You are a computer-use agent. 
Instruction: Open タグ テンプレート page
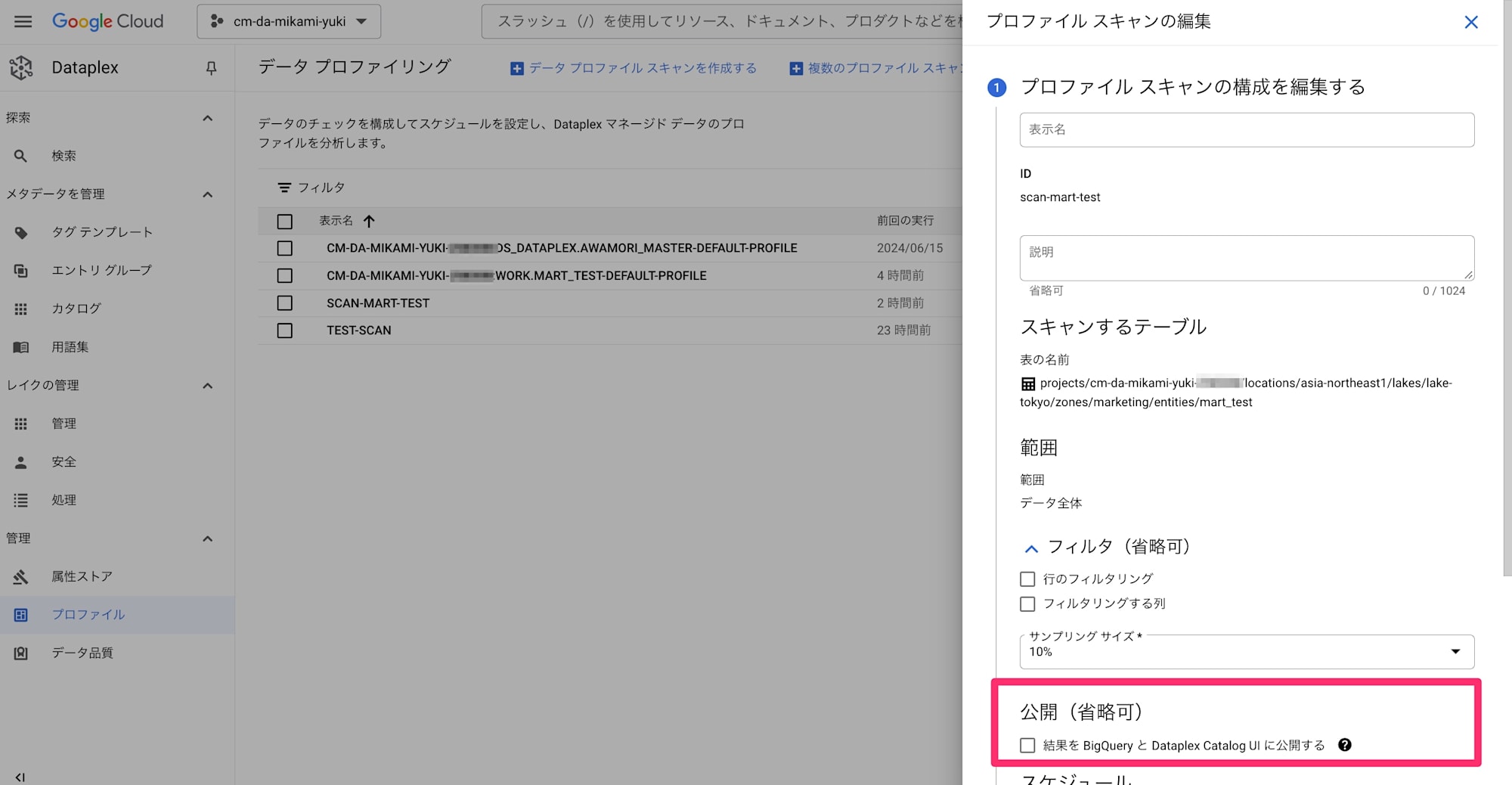click(x=102, y=232)
